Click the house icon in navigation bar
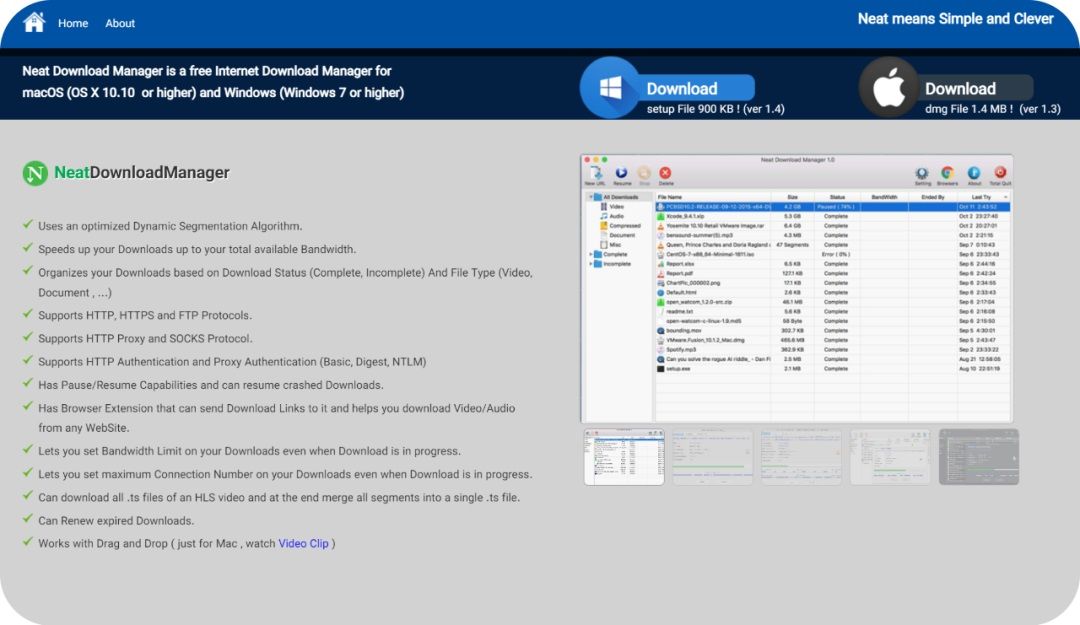 (x=34, y=22)
